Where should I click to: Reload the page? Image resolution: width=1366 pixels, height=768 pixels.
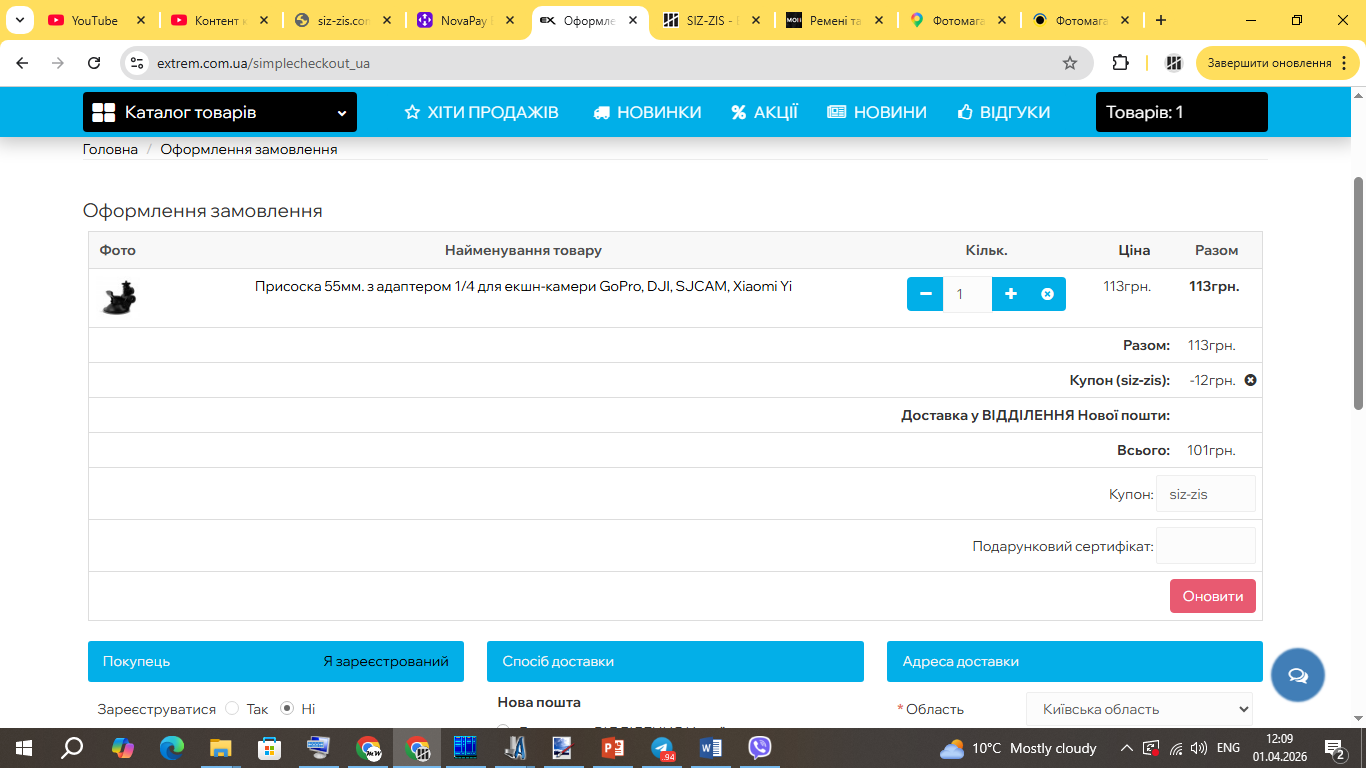pyautogui.click(x=94, y=63)
